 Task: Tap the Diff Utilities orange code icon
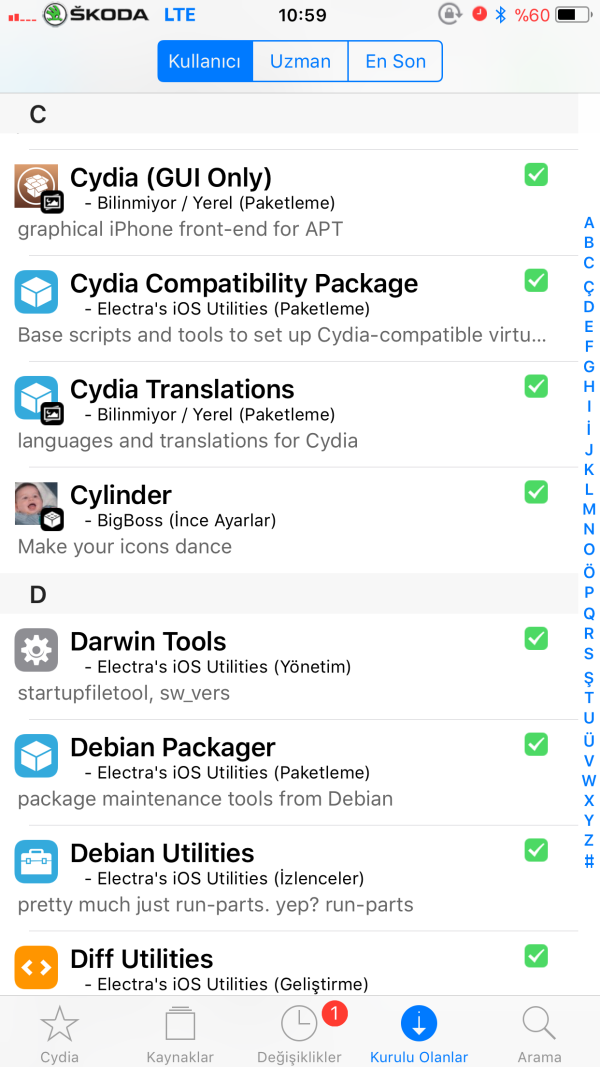tap(36, 968)
